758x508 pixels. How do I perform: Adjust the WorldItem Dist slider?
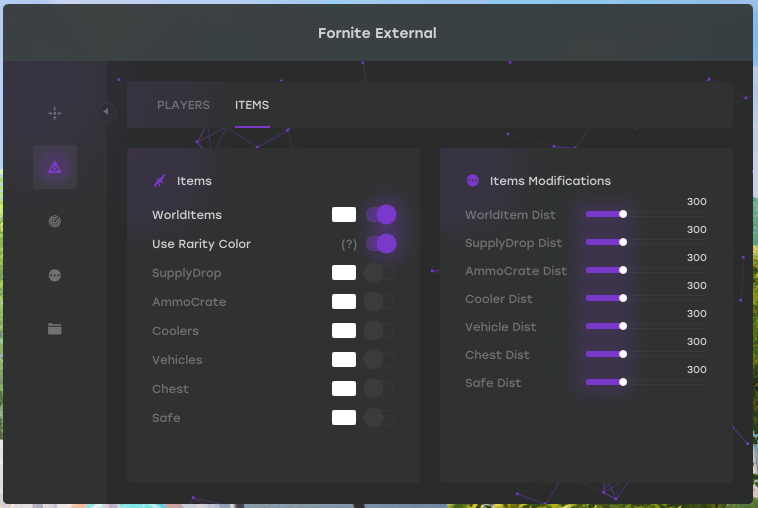point(646,214)
